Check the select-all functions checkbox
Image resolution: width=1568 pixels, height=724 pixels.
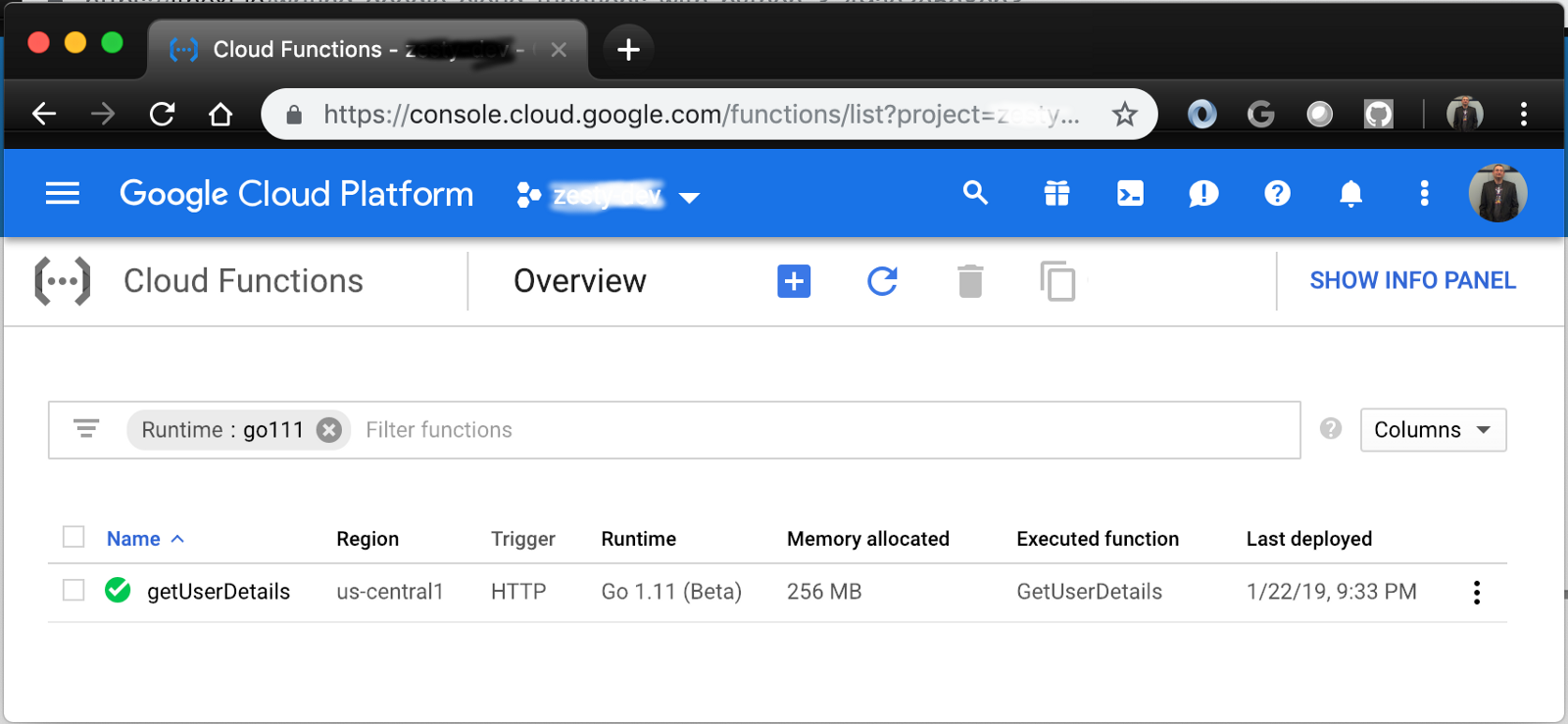73,537
